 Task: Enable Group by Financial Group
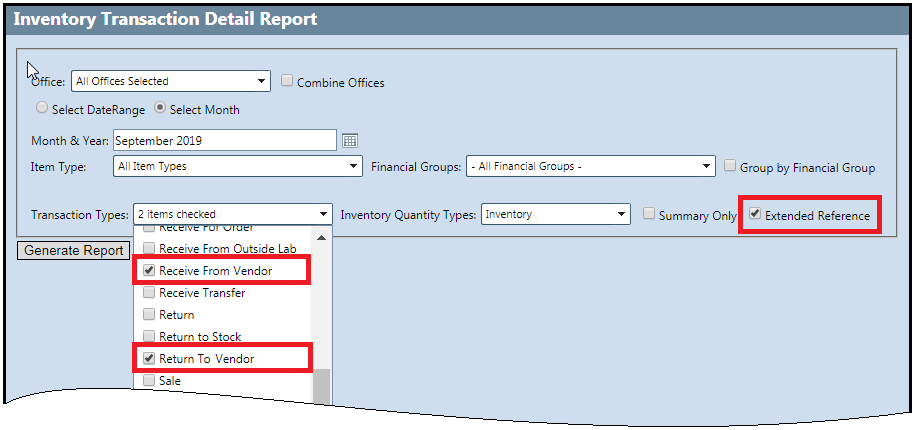[x=731, y=167]
